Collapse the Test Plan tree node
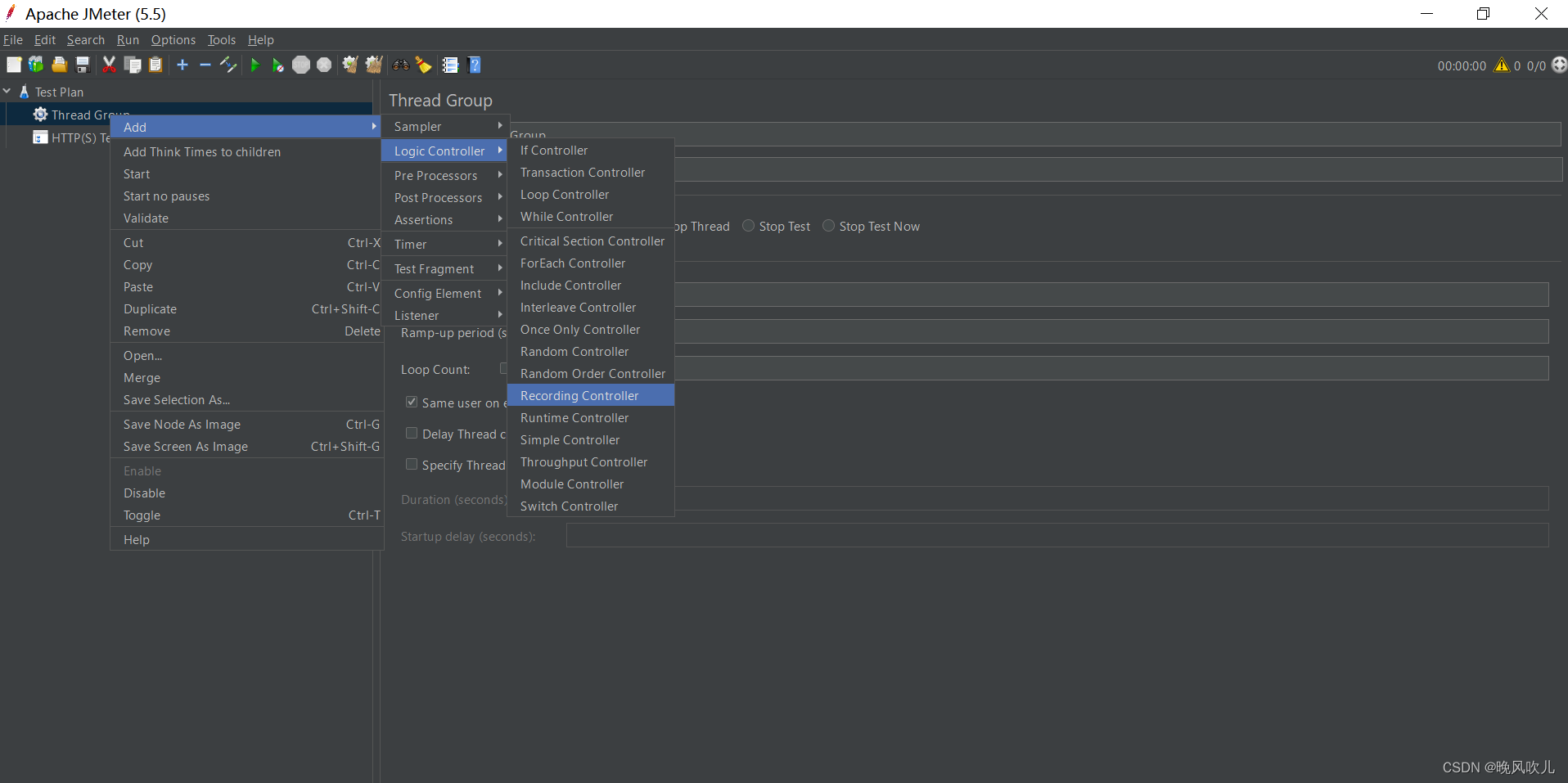The width and height of the screenshot is (1568, 783). tap(7, 92)
